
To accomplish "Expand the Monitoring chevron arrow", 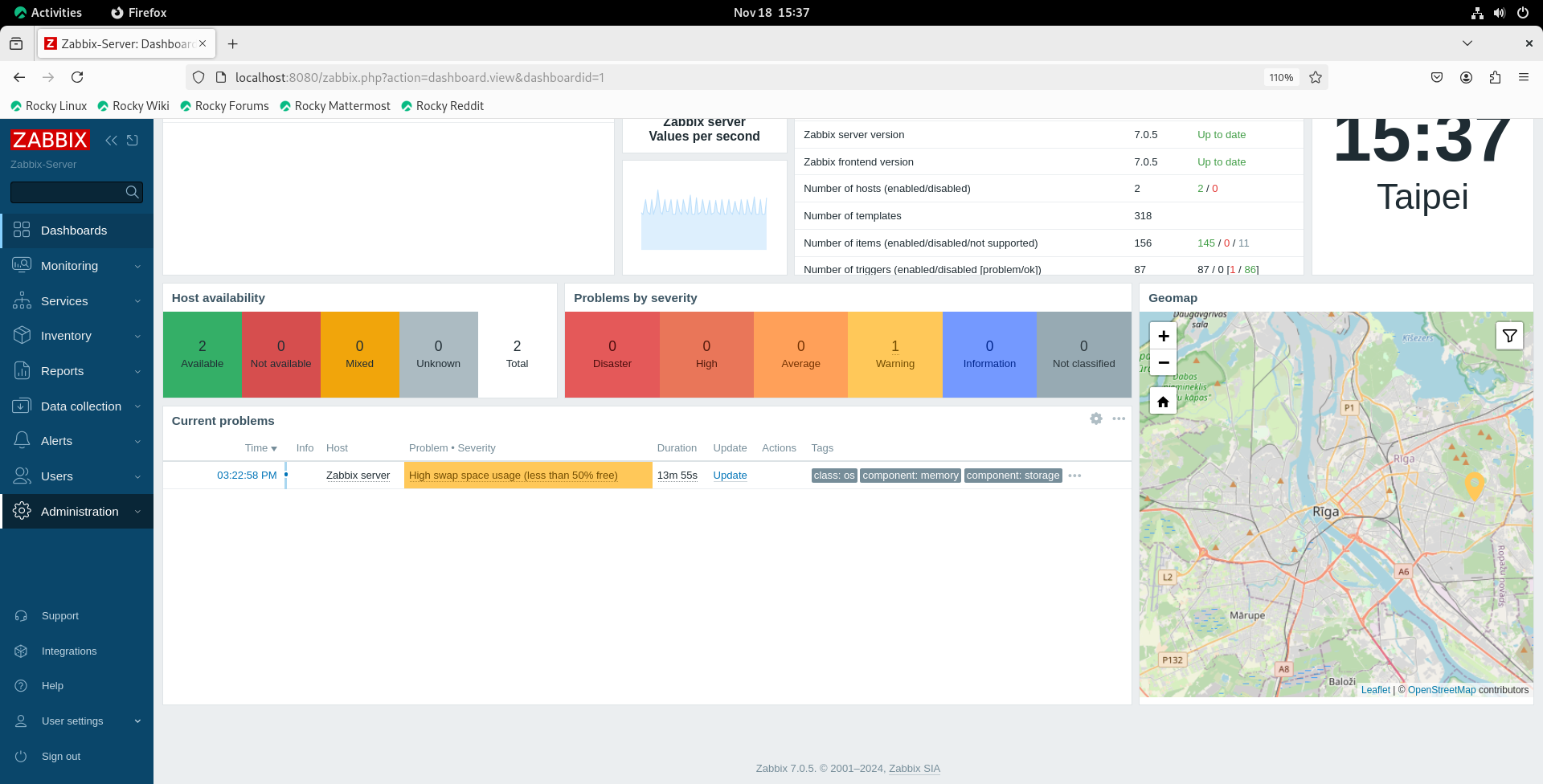I will (x=137, y=266).
